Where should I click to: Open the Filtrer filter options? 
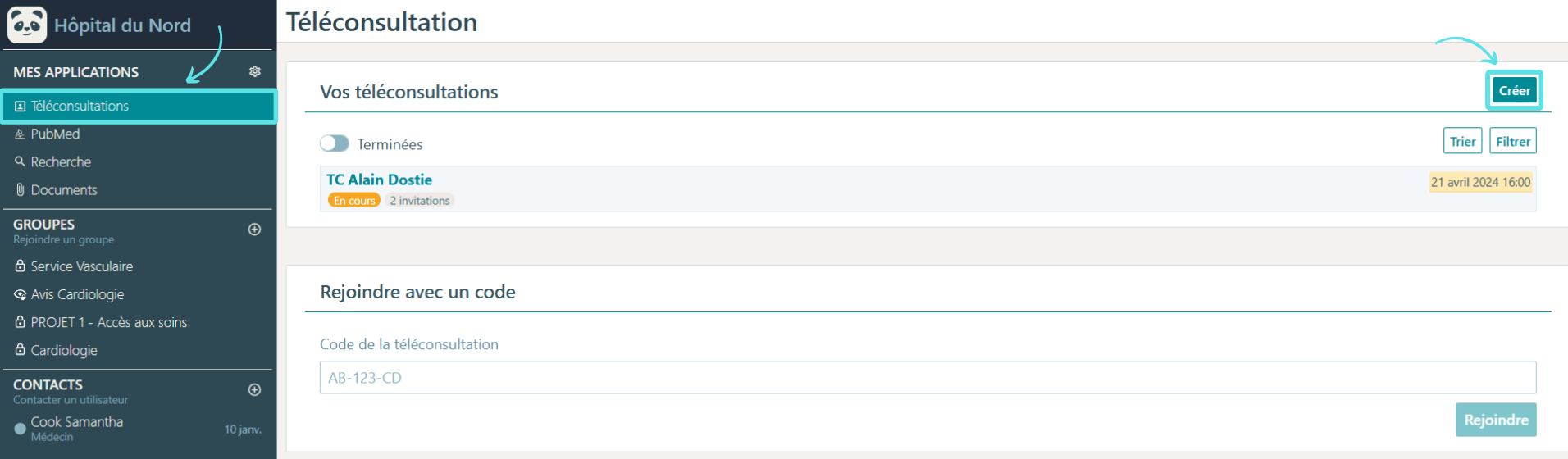1512,141
